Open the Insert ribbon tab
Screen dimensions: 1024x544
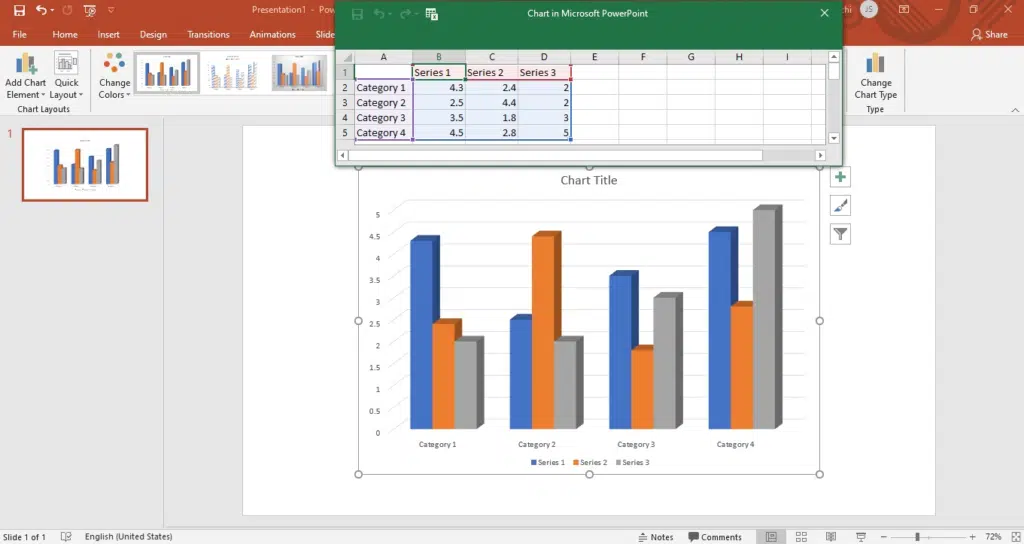[x=108, y=34]
